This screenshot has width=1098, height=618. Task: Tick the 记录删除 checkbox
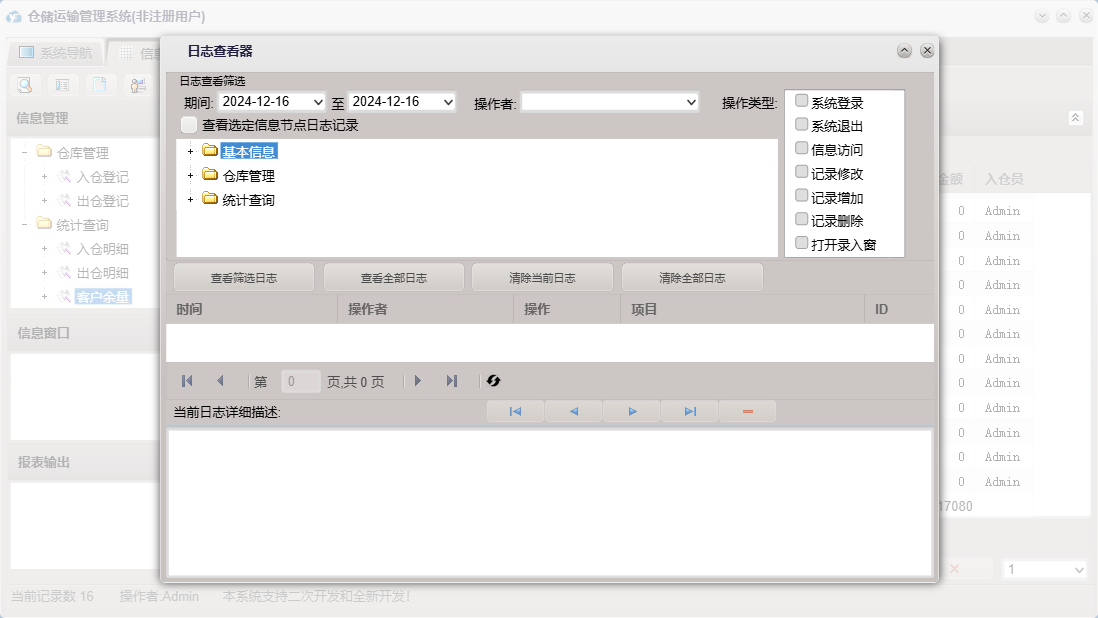point(802,220)
